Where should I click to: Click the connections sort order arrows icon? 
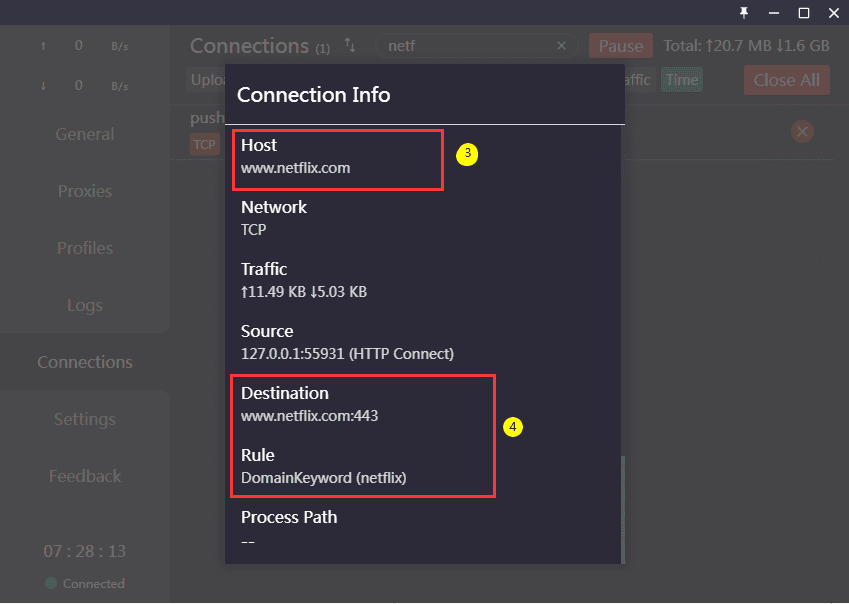350,45
